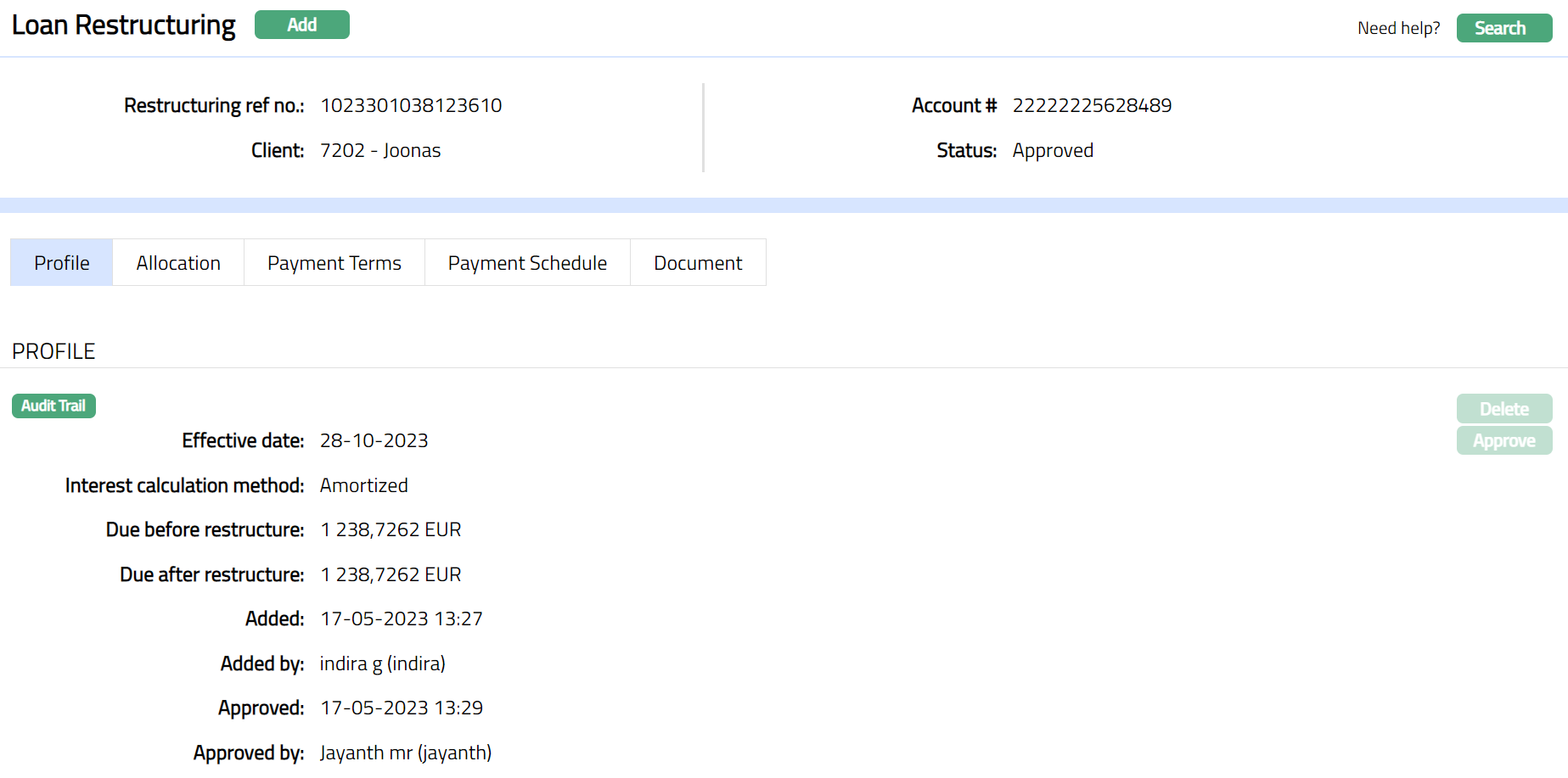Click the Loan Restructuring page title
Image resolution: width=1568 pixels, height=778 pixels.
click(124, 25)
